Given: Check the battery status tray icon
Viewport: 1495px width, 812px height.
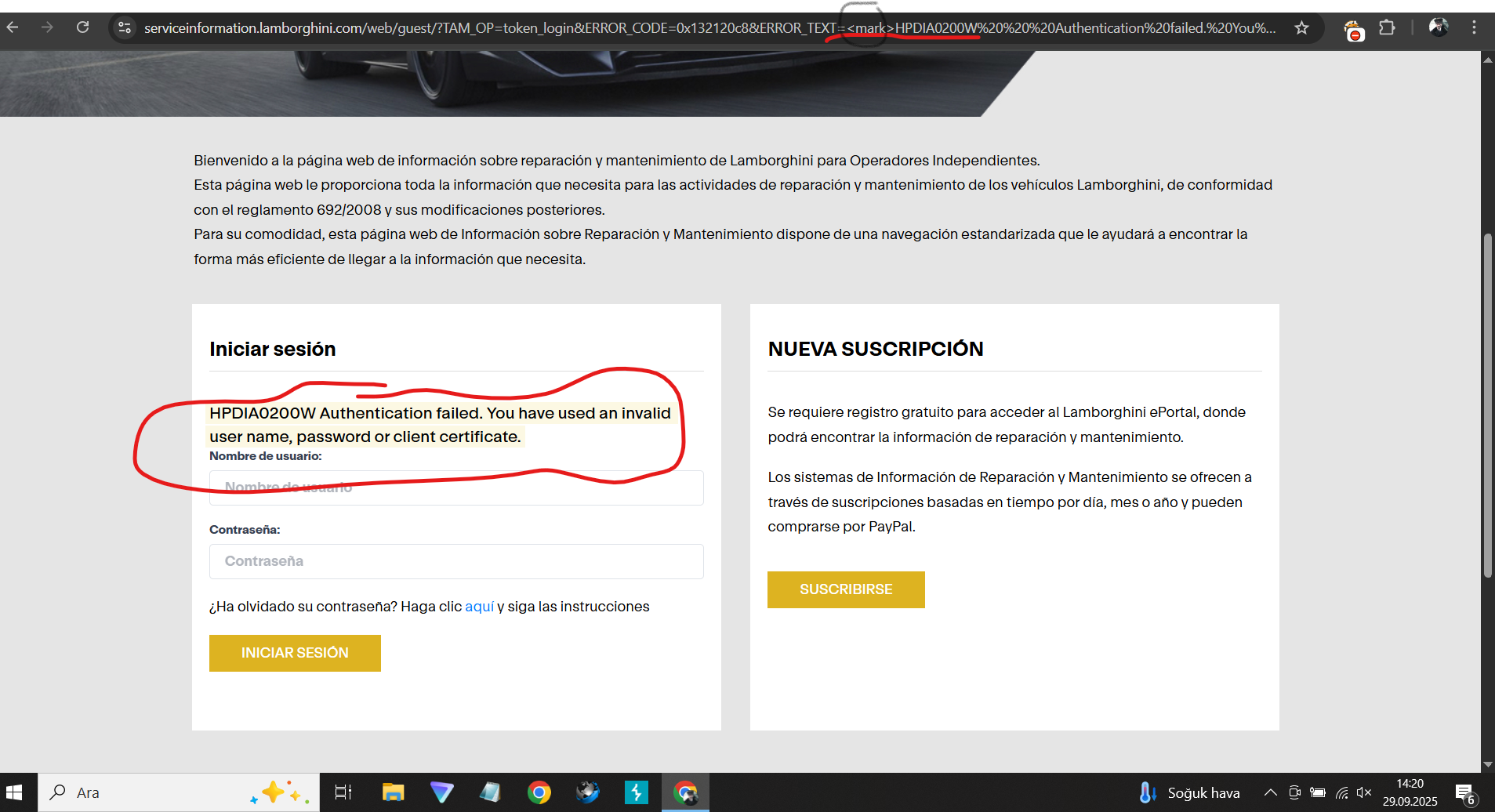Looking at the screenshot, I should pyautogui.click(x=1318, y=792).
